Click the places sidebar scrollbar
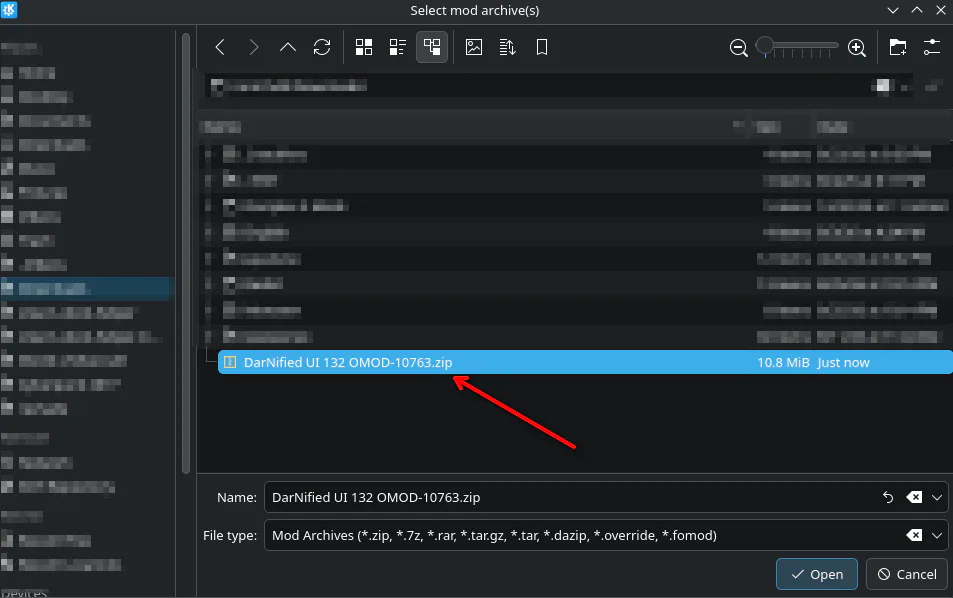Image resolution: width=953 pixels, height=598 pixels. point(185,253)
